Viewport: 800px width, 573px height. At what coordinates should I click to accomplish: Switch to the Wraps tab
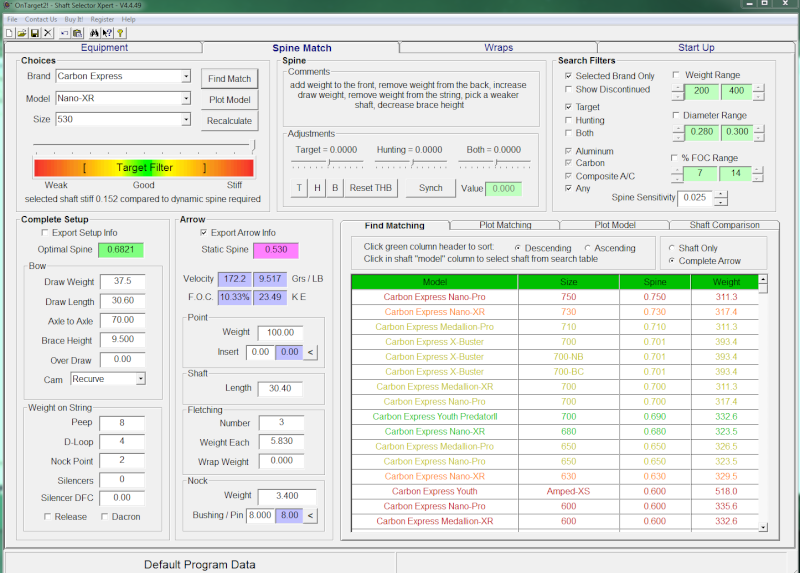(498, 47)
